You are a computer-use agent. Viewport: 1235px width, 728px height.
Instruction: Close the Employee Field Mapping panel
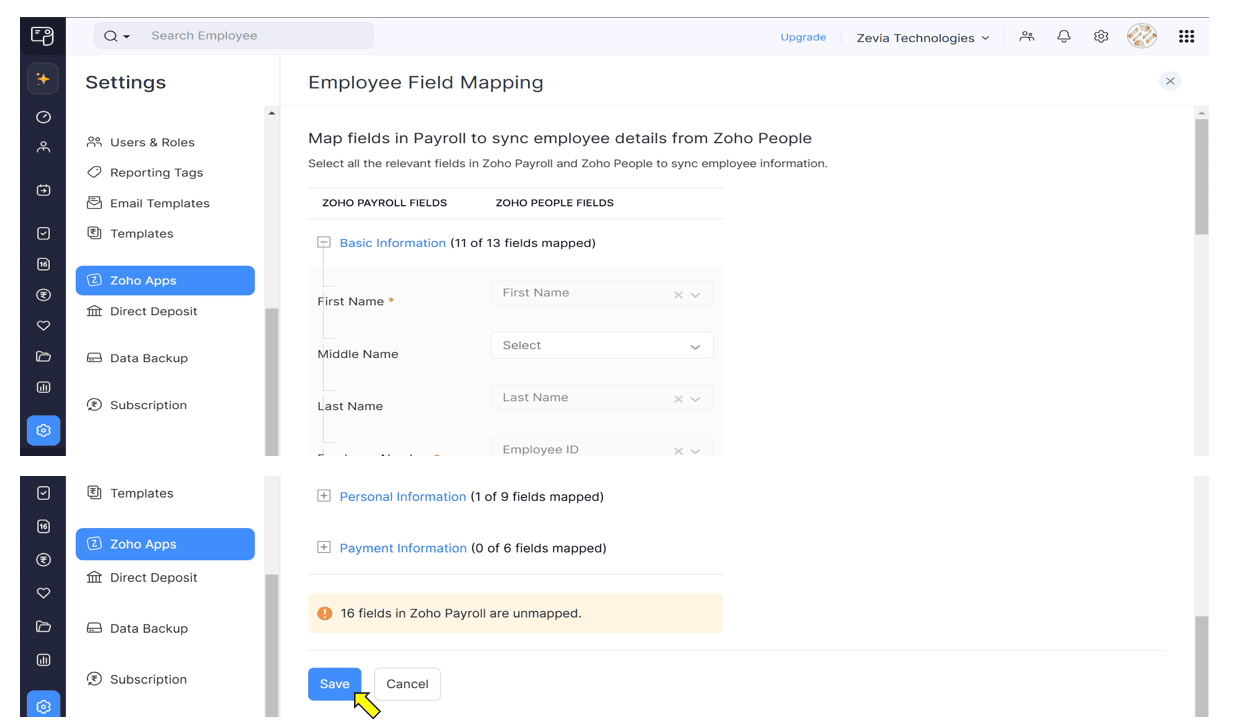point(1170,81)
